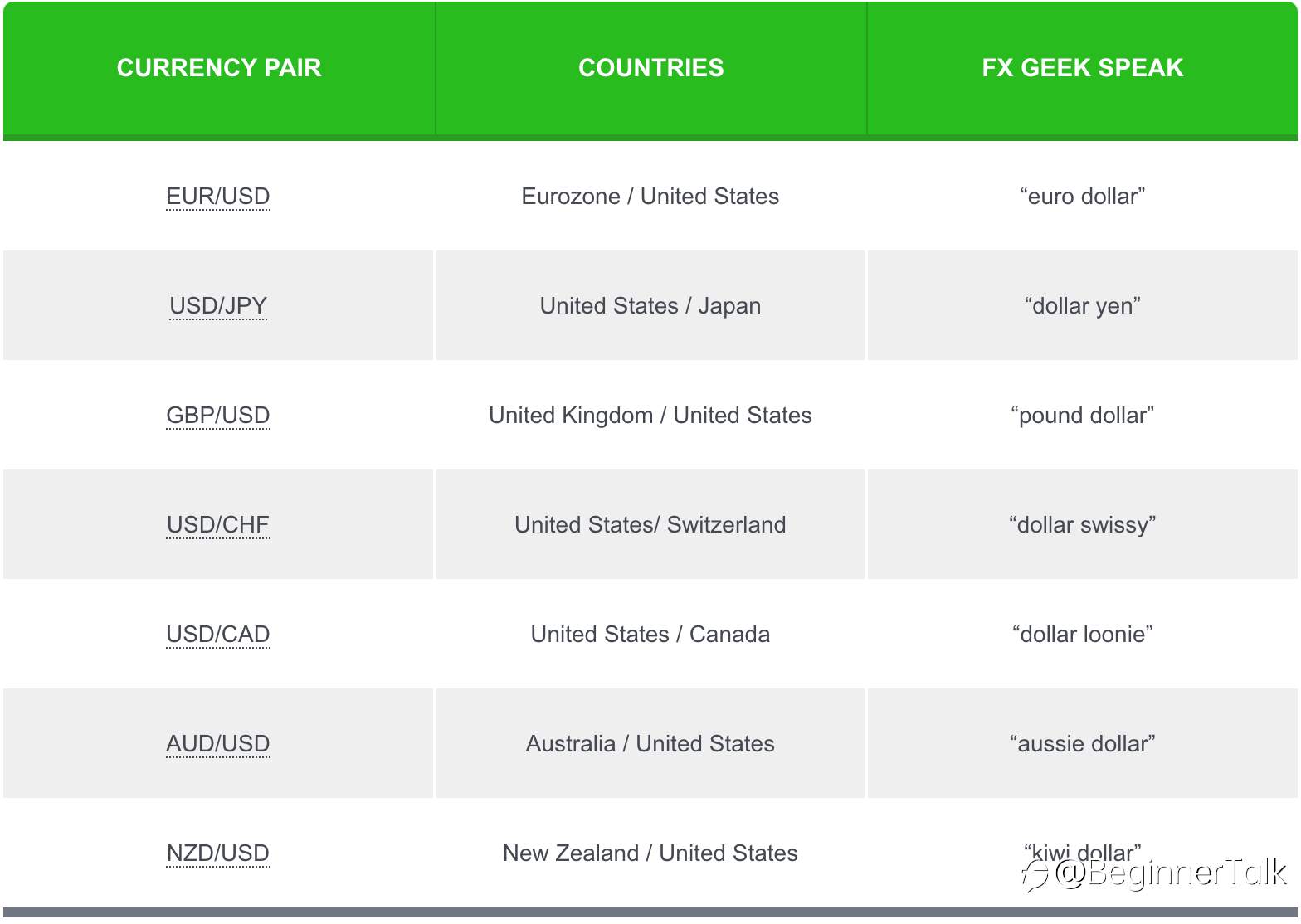The width and height of the screenshot is (1301, 924).
Task: Open the AUD/USD currency pair link
Action: pyautogui.click(x=218, y=744)
